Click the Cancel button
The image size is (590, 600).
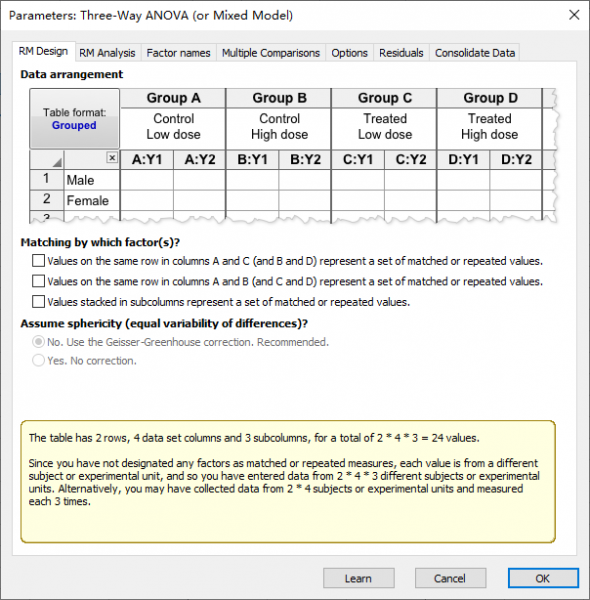click(450, 578)
